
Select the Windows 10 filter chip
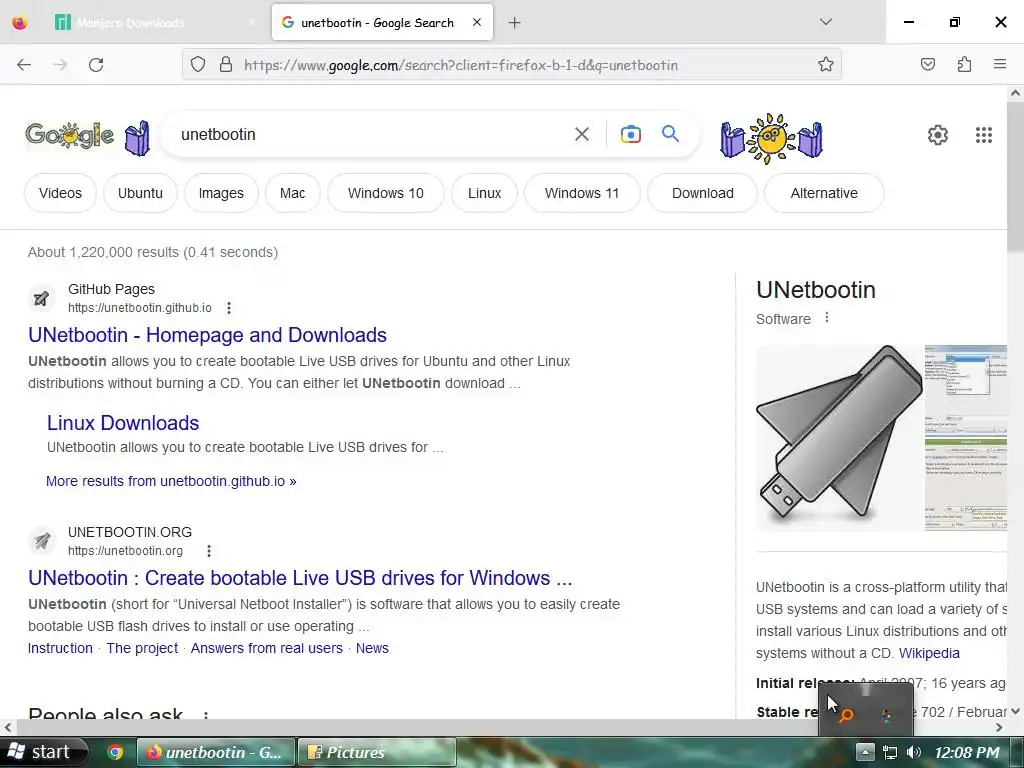click(386, 193)
